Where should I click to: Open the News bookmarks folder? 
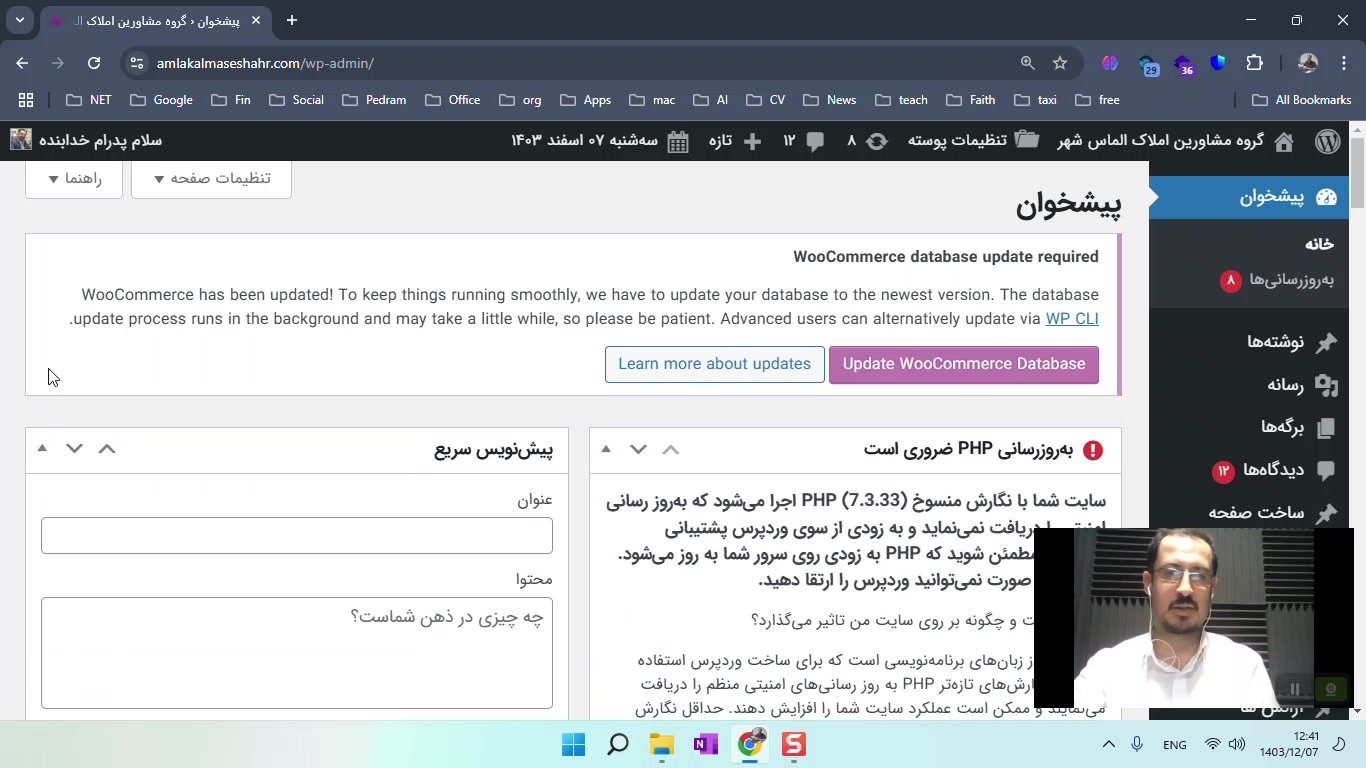[x=829, y=100]
